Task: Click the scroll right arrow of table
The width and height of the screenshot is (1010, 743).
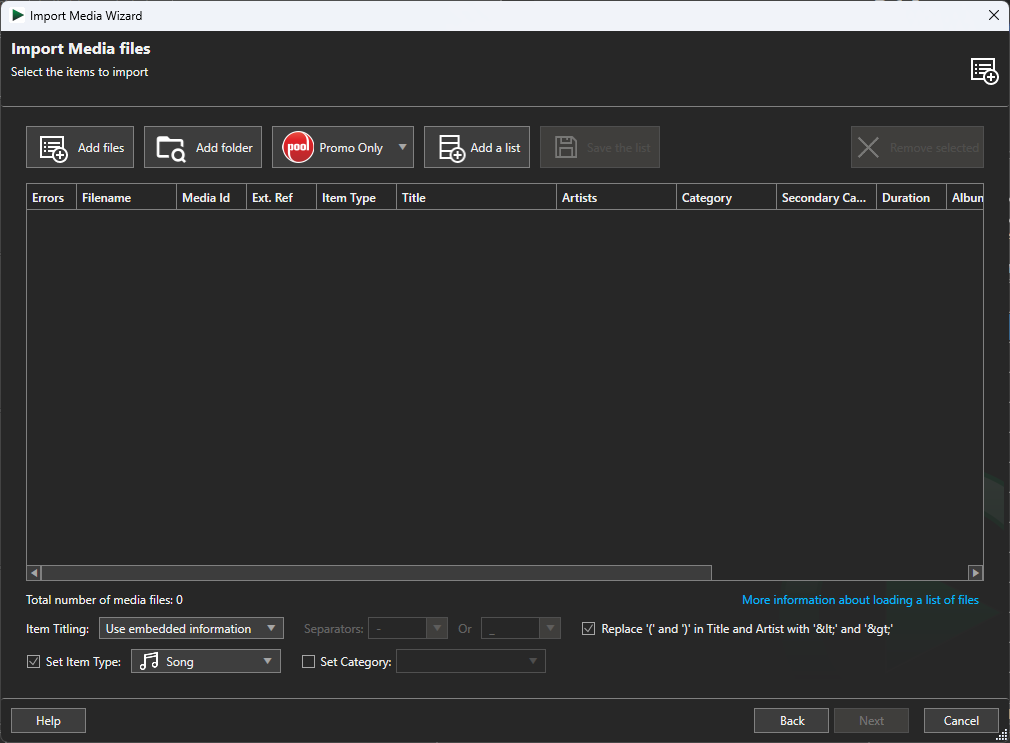Action: pyautogui.click(x=976, y=573)
